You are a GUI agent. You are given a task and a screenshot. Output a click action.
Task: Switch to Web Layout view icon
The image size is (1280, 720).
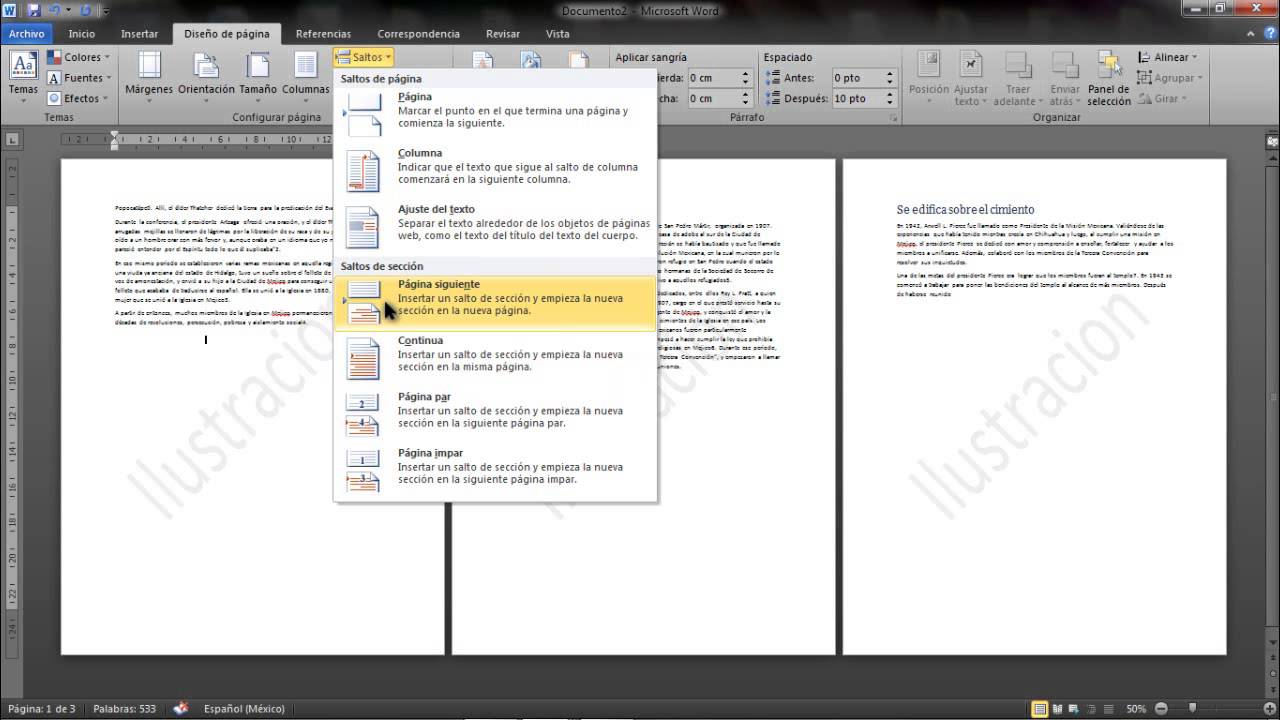1075,709
